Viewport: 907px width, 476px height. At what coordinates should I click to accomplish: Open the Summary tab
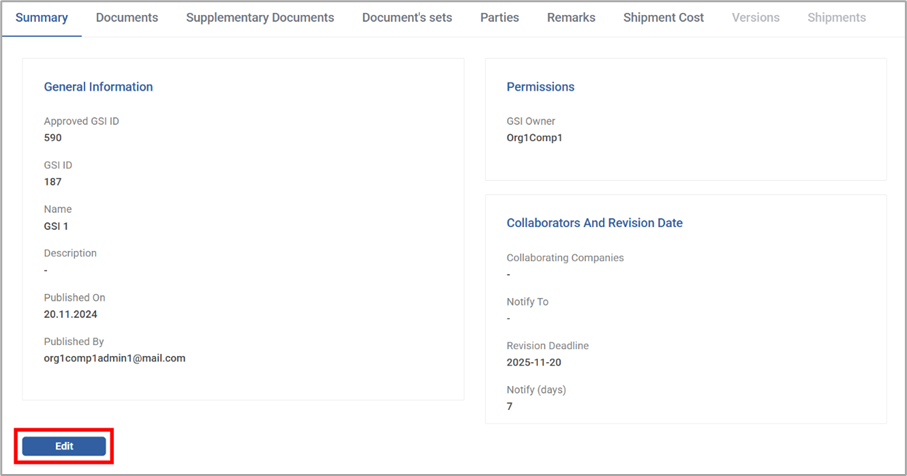tap(42, 18)
